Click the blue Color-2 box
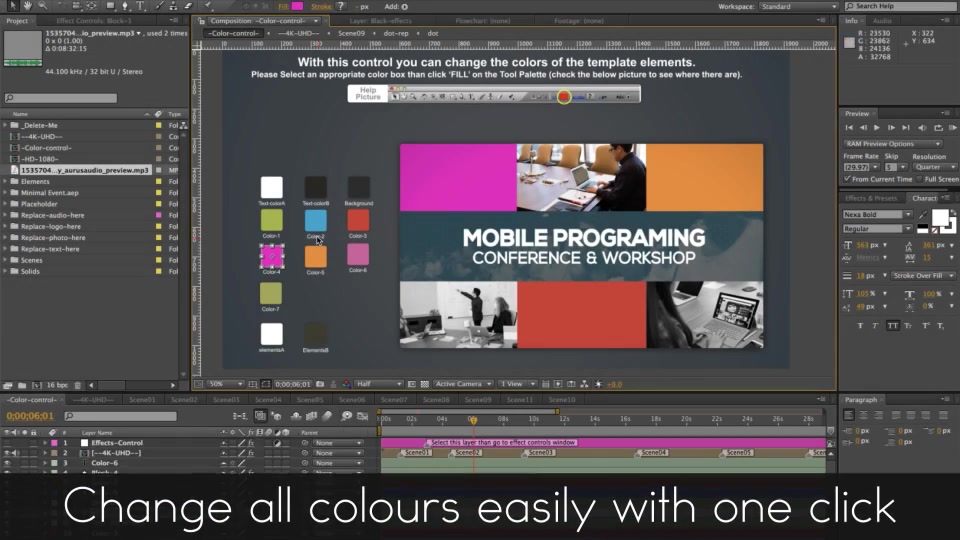 click(x=315, y=220)
